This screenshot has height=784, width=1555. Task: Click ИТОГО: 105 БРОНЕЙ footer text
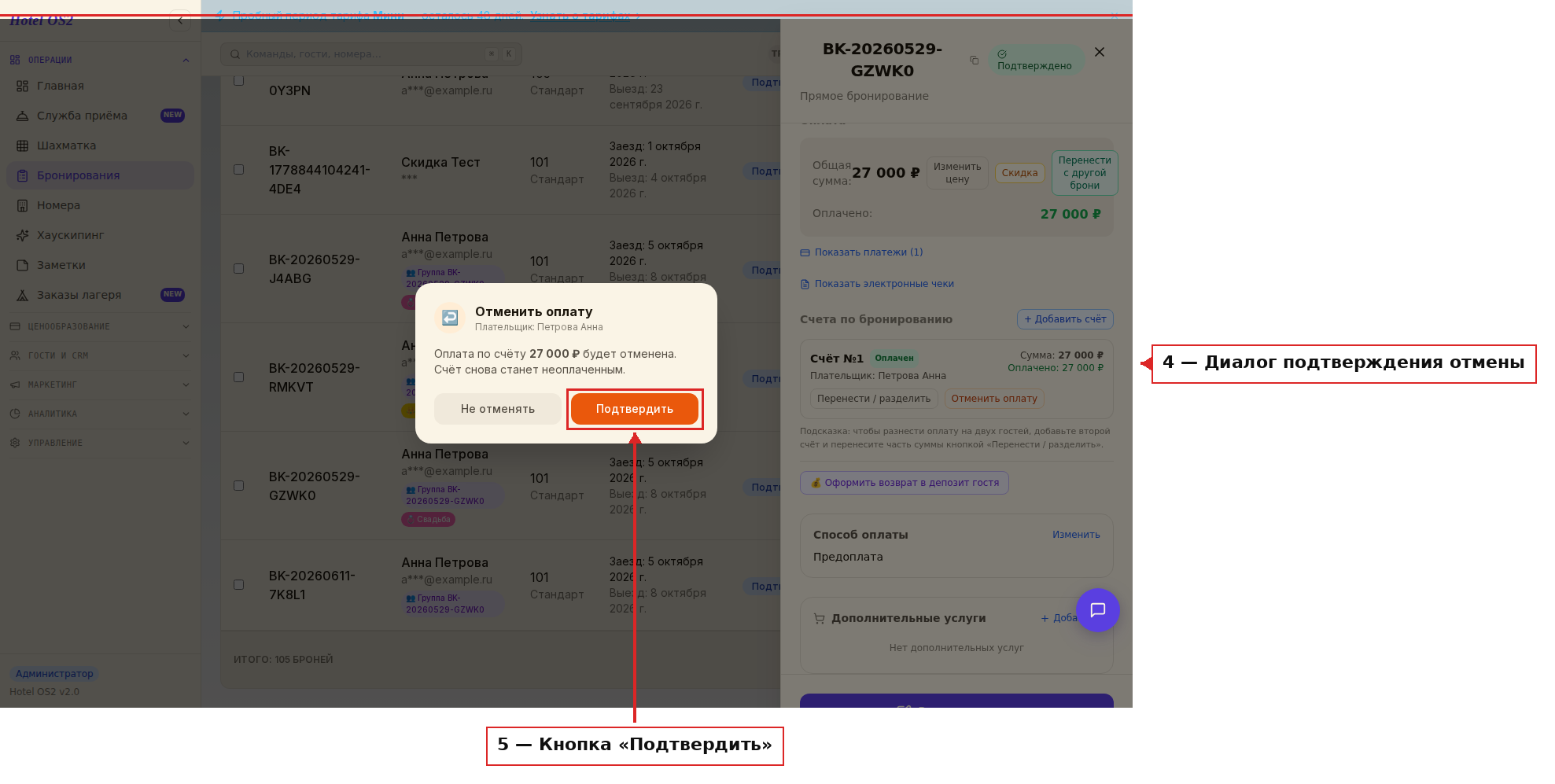click(x=283, y=660)
